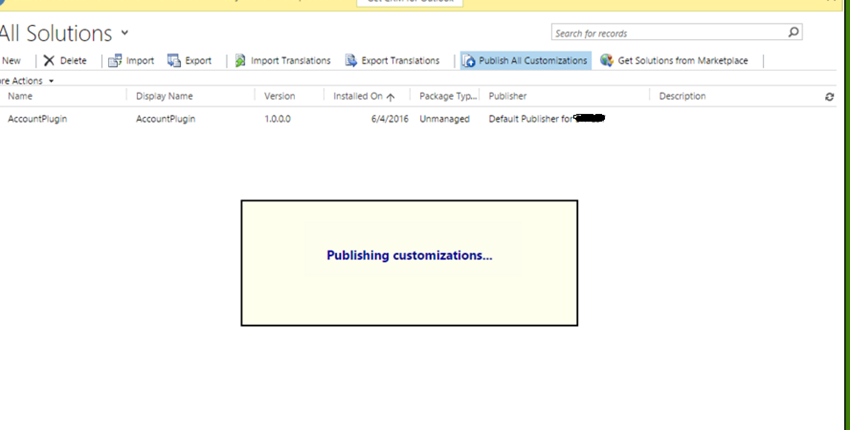
Task: Click the New button
Action: click(x=11, y=61)
